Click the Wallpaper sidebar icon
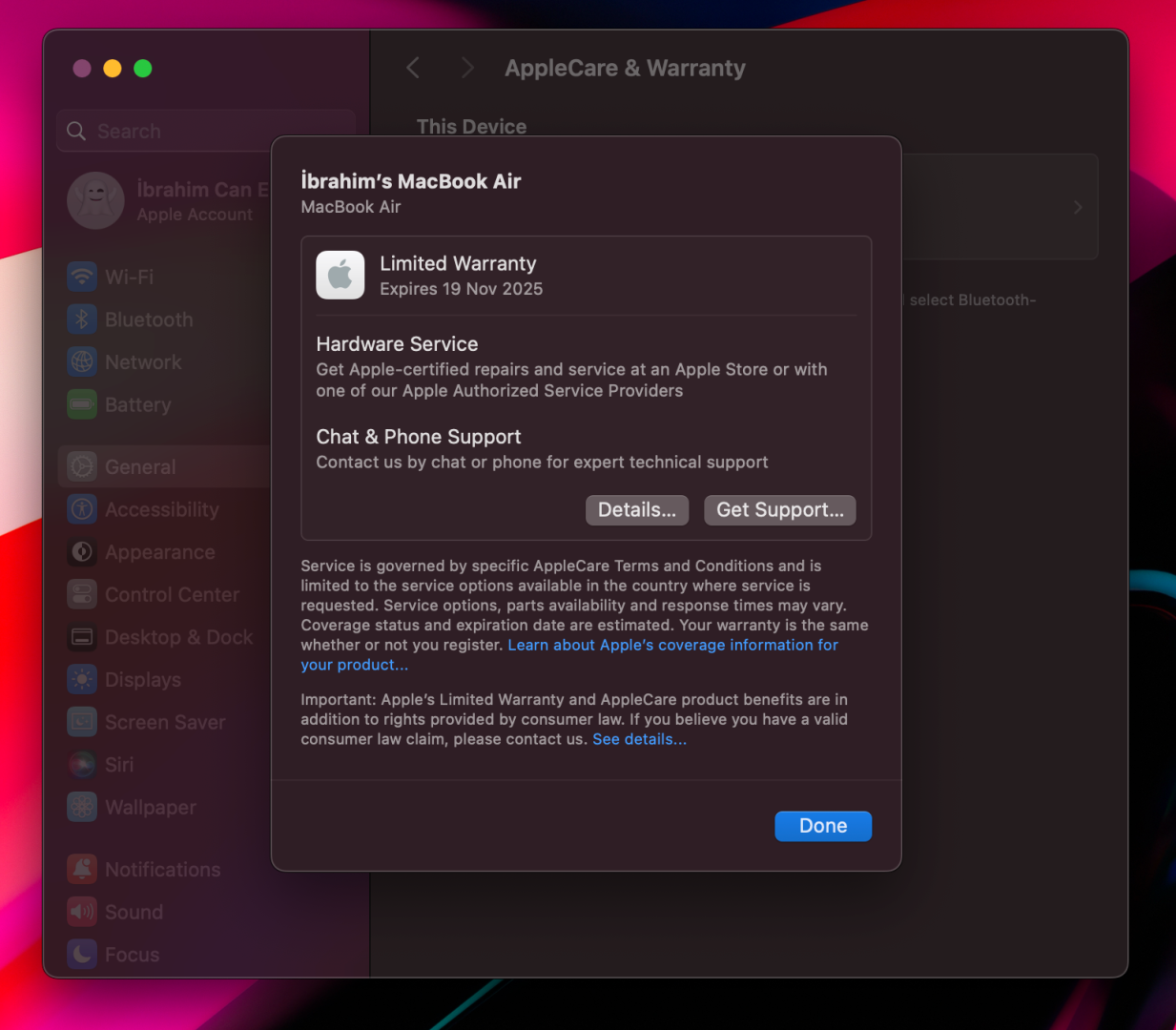Viewport: 1176px width, 1030px height. pos(82,807)
